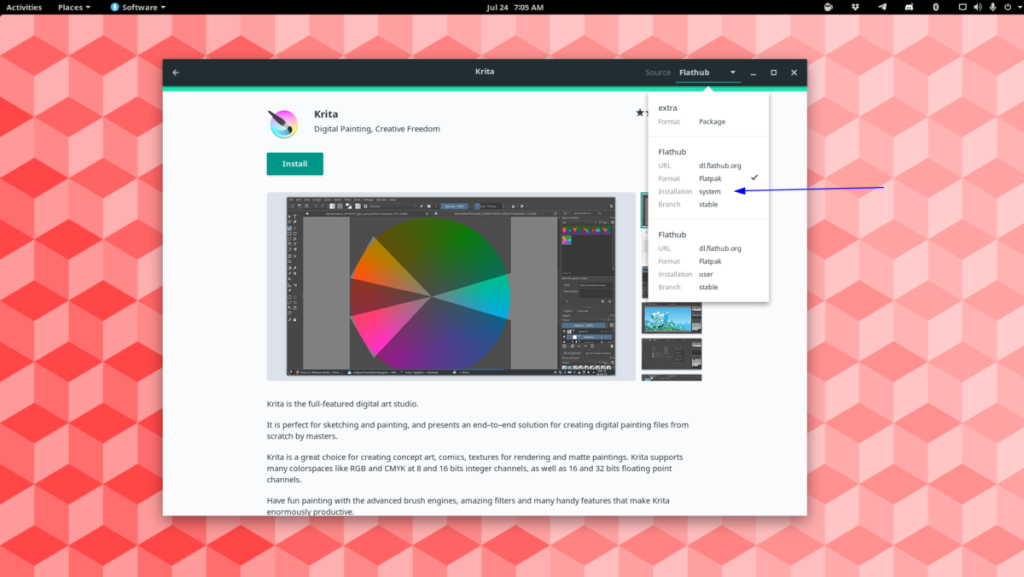Open the Software menu in the top bar
Screen dimensions: 1024x577
tap(137, 7)
